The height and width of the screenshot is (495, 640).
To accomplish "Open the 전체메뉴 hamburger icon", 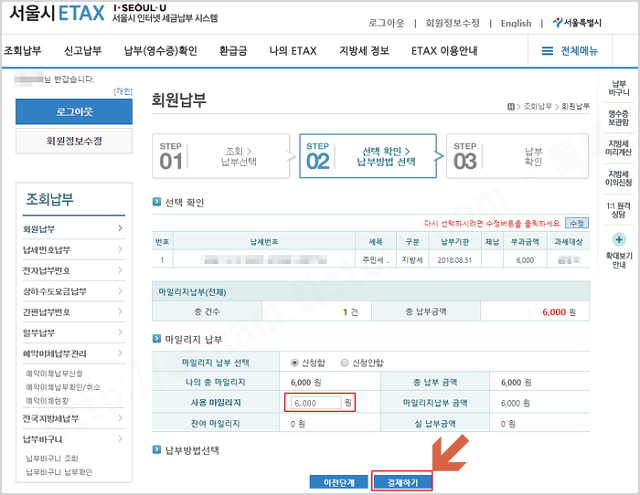I will coord(547,51).
